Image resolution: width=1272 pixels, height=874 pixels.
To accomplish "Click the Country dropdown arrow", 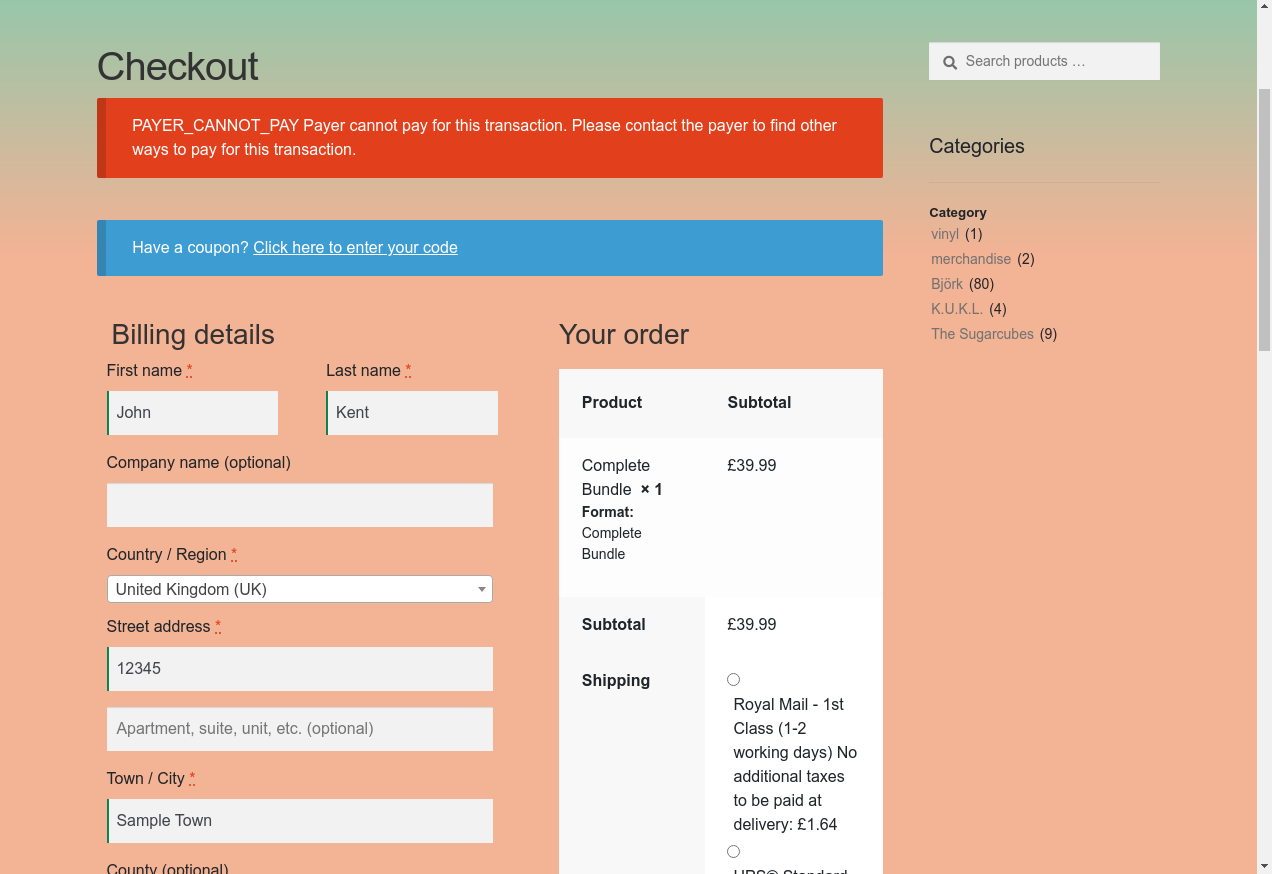I will [482, 589].
